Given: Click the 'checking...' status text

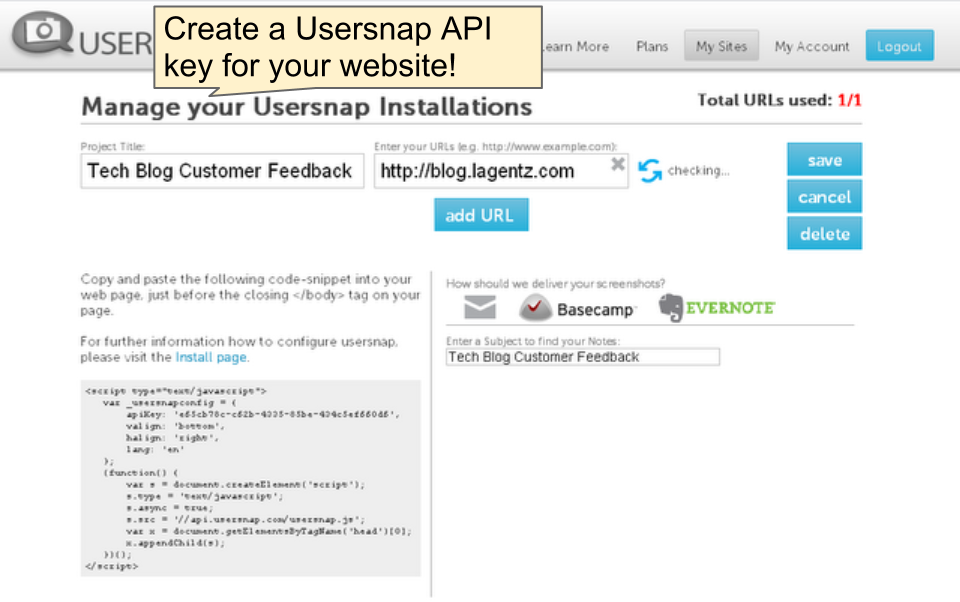Looking at the screenshot, I should point(699,171).
